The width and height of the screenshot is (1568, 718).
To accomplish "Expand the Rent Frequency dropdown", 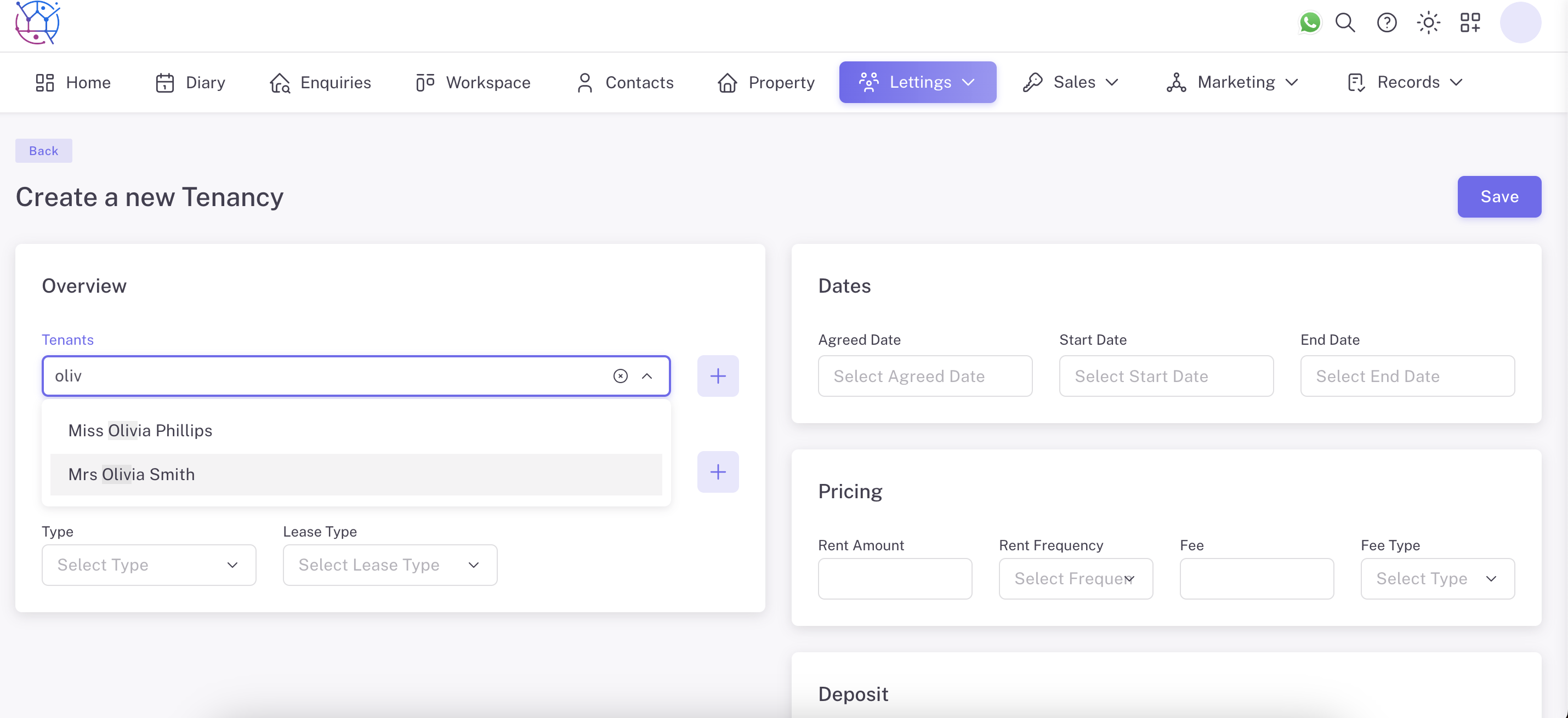I will tap(1076, 579).
